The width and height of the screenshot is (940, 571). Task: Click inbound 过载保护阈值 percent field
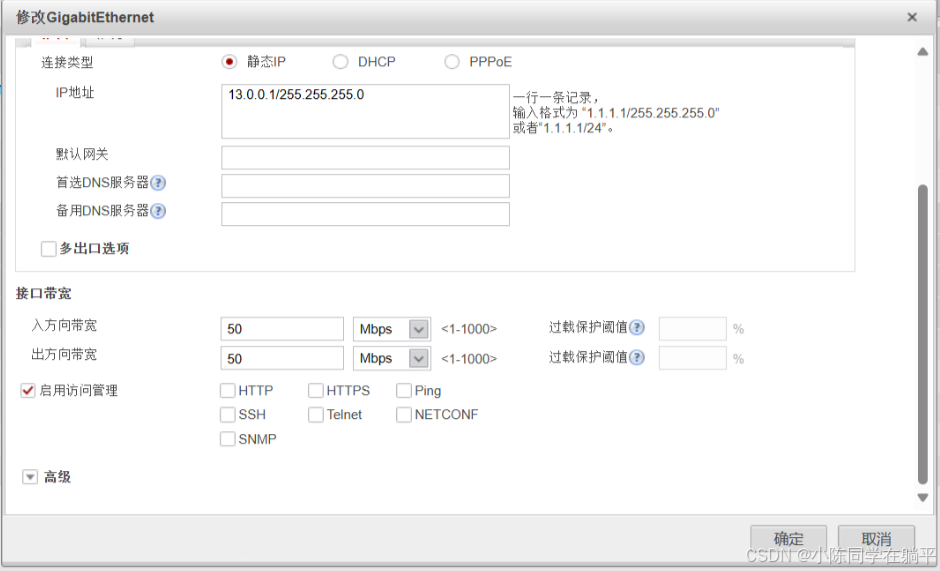coord(693,329)
